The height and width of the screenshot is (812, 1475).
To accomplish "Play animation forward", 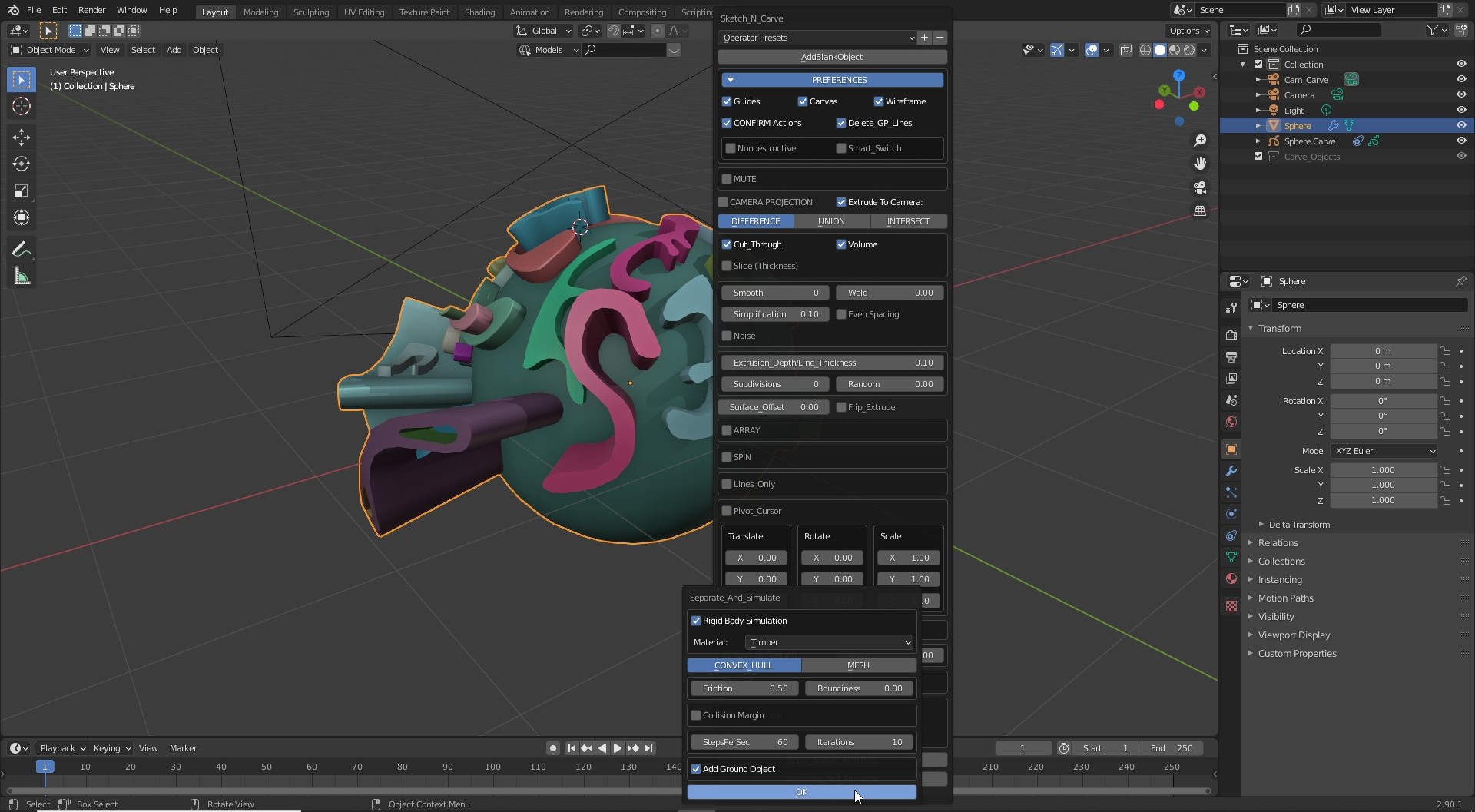I will coord(618,748).
